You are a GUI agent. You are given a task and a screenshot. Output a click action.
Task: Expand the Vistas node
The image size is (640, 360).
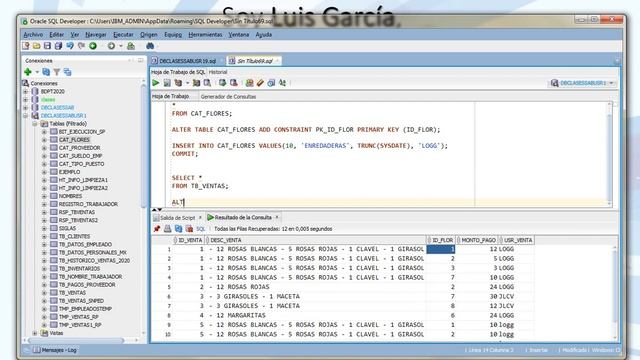click(x=35, y=333)
